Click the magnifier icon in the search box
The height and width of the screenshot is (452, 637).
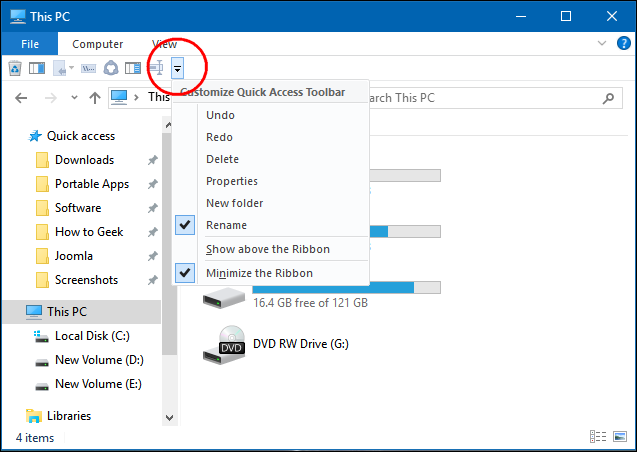[607, 98]
